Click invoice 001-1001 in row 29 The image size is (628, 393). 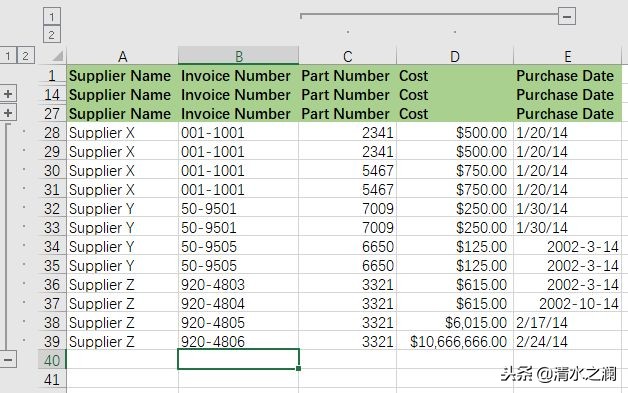(239, 151)
